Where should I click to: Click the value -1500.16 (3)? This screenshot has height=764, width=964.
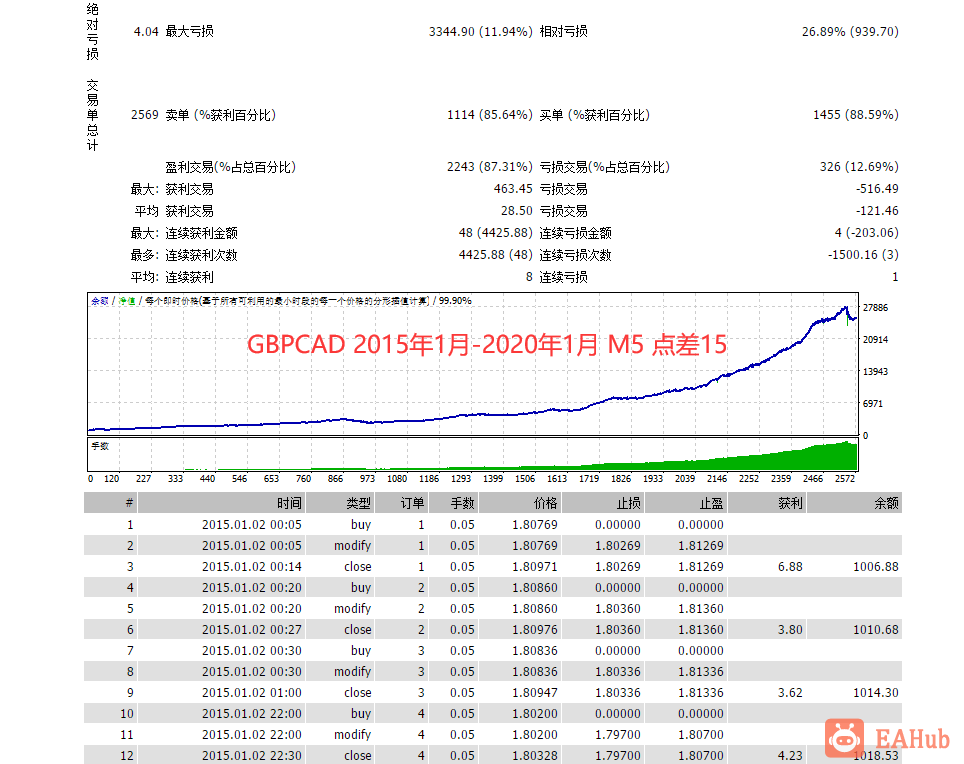pos(863,254)
